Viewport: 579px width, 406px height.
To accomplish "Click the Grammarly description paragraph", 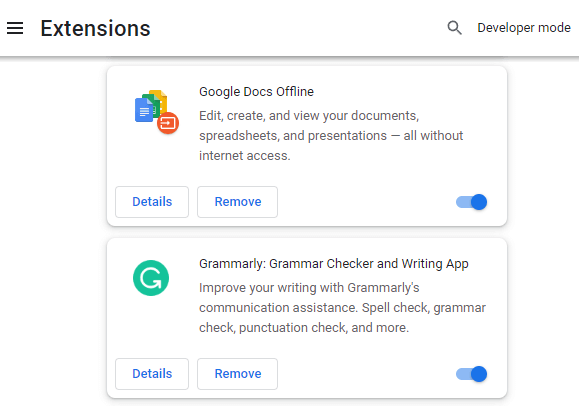I will tap(342, 307).
